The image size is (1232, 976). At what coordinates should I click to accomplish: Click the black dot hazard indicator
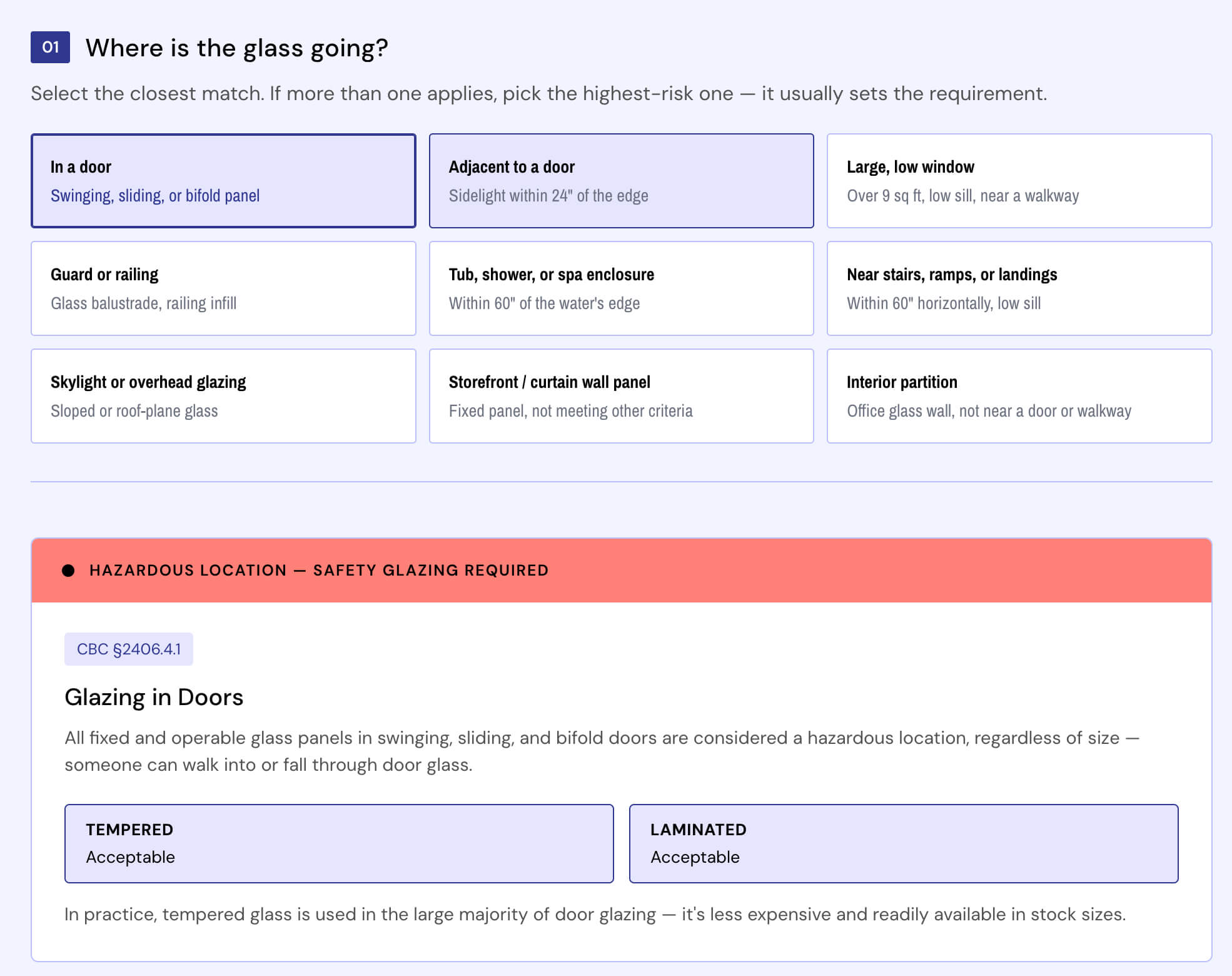click(x=69, y=571)
